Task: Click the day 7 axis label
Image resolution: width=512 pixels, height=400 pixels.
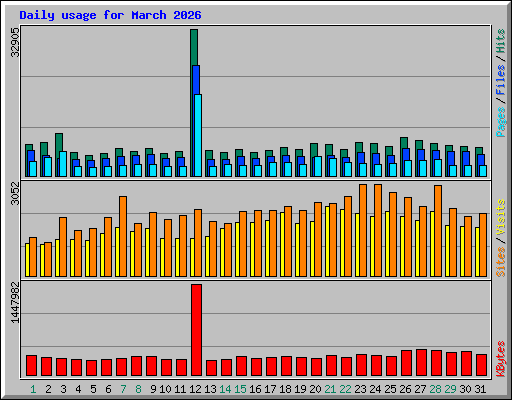Action: pyautogui.click(x=123, y=389)
